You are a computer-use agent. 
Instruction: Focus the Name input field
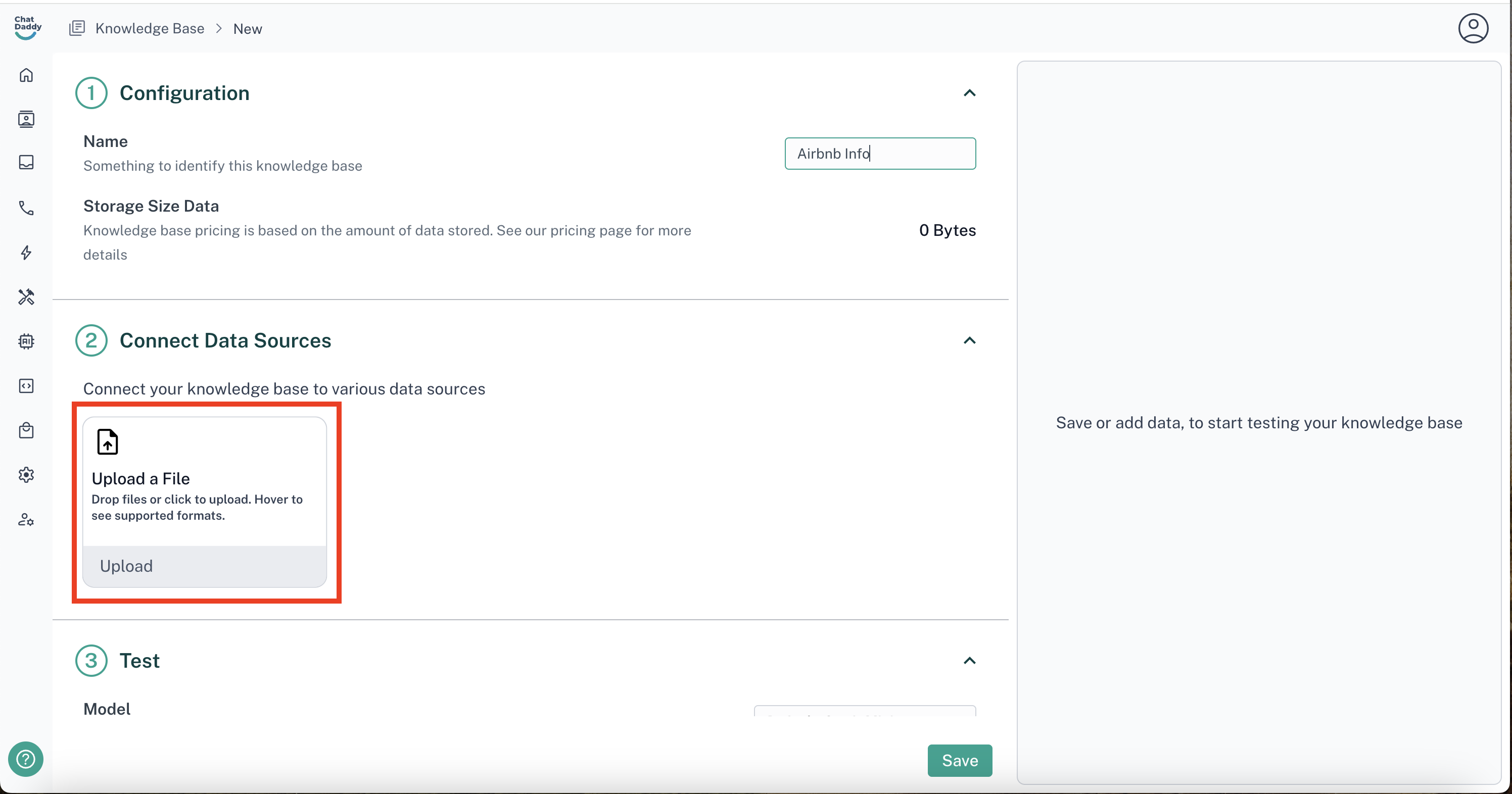pyautogui.click(x=879, y=154)
